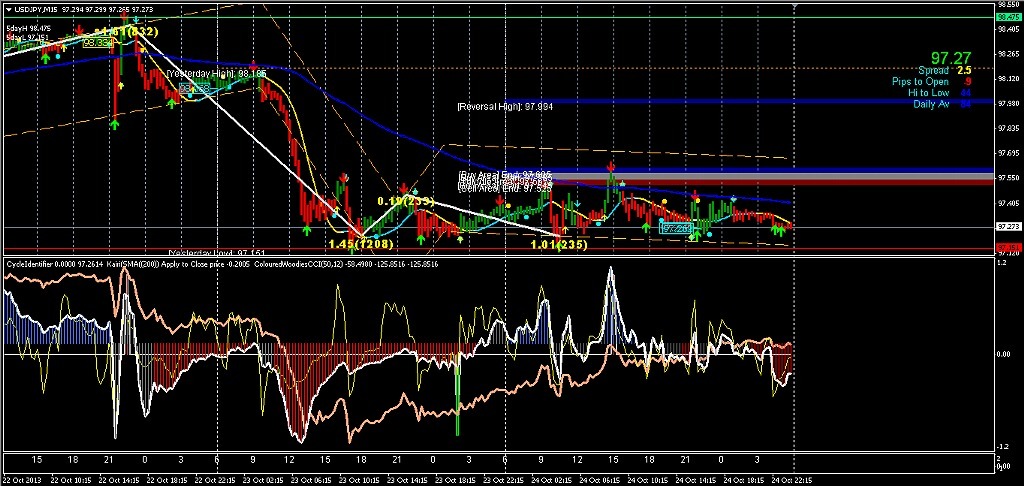Select the Spread 2.5 readout

coord(944,70)
